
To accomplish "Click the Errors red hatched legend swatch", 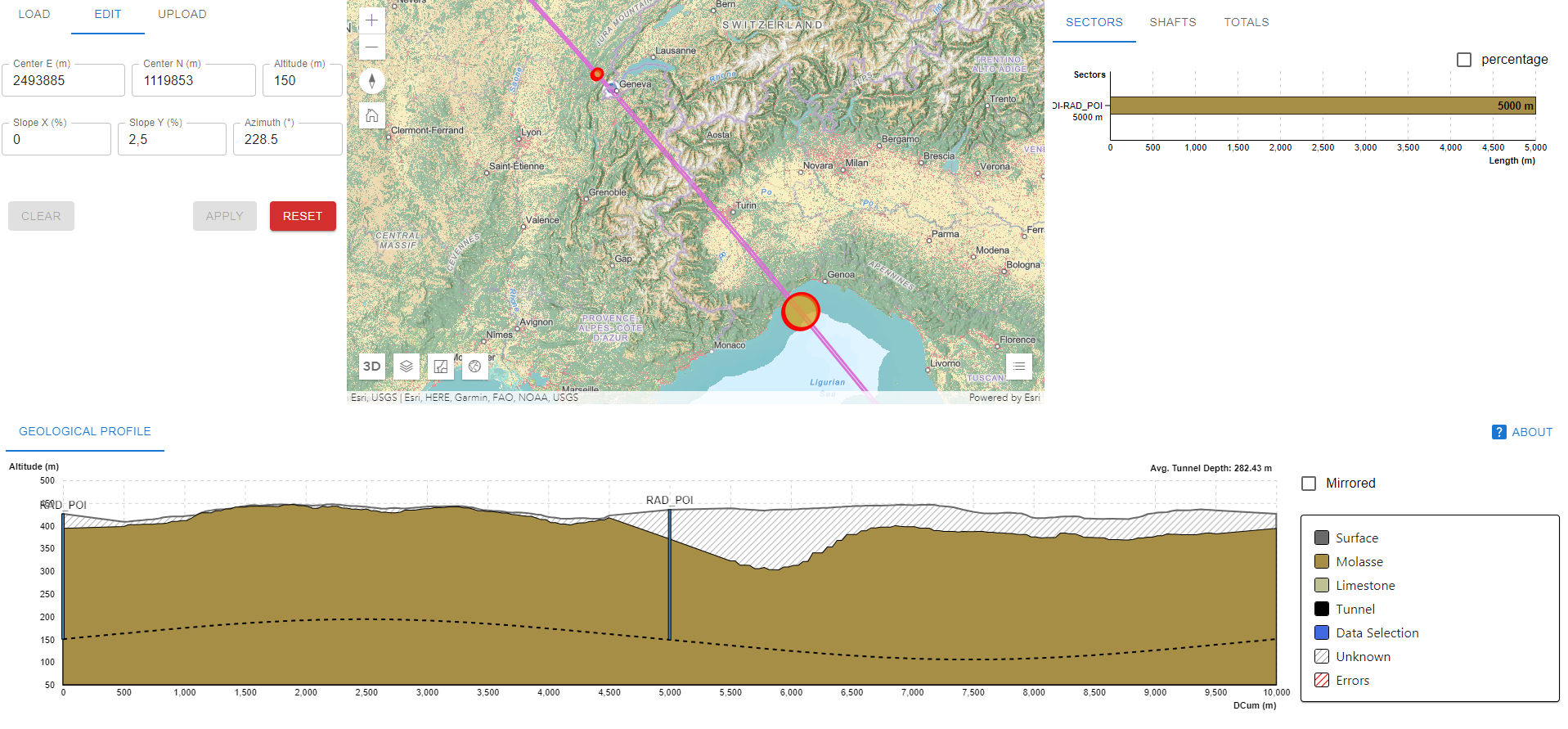I will [x=1322, y=680].
